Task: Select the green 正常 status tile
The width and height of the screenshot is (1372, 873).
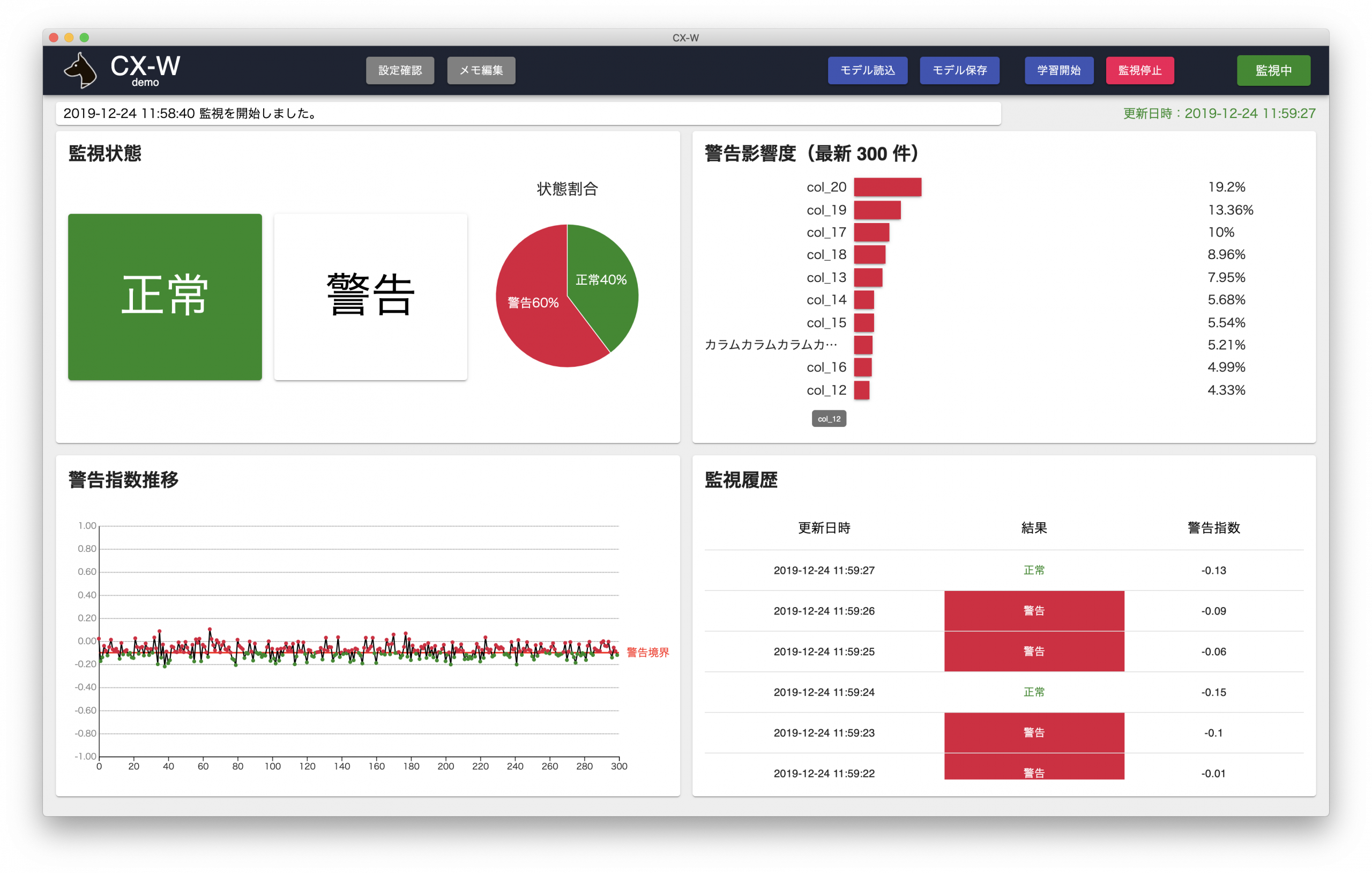Action: (165, 297)
